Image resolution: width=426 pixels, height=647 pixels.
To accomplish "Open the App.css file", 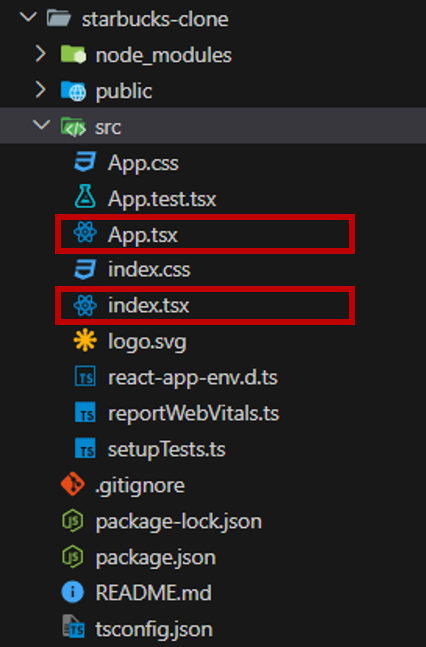I will [143, 163].
